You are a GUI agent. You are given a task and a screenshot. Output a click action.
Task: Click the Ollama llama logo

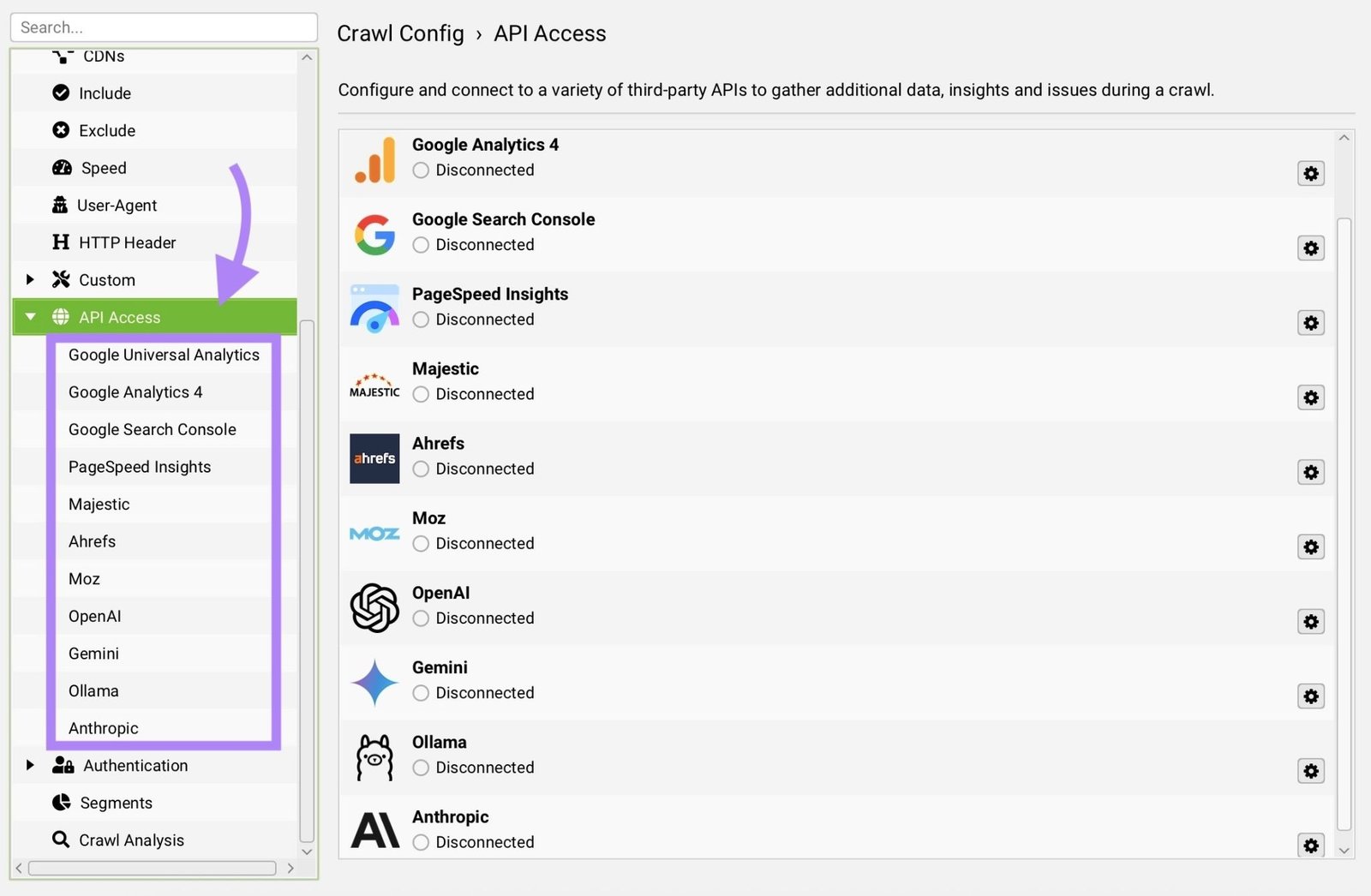tap(374, 757)
